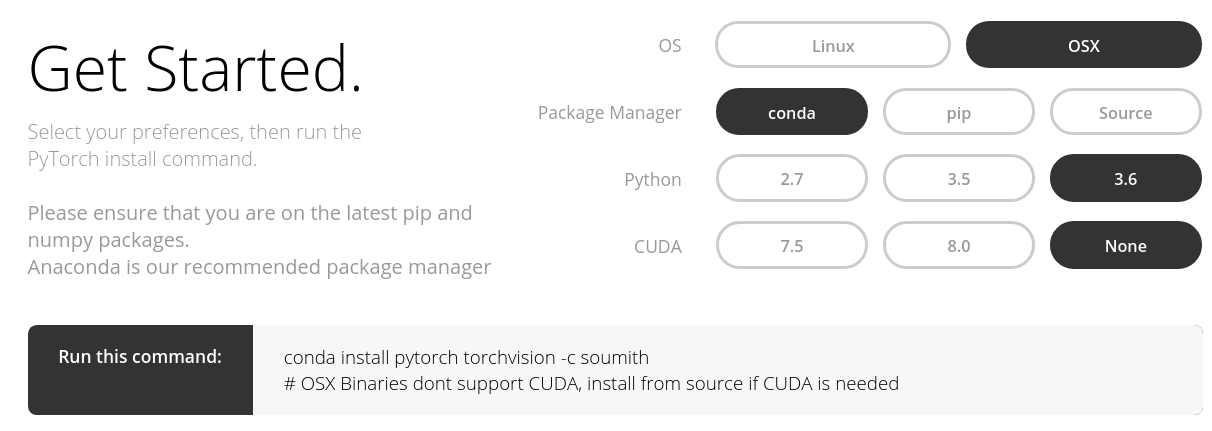Click the OSX Binaries comment line

pos(591,383)
